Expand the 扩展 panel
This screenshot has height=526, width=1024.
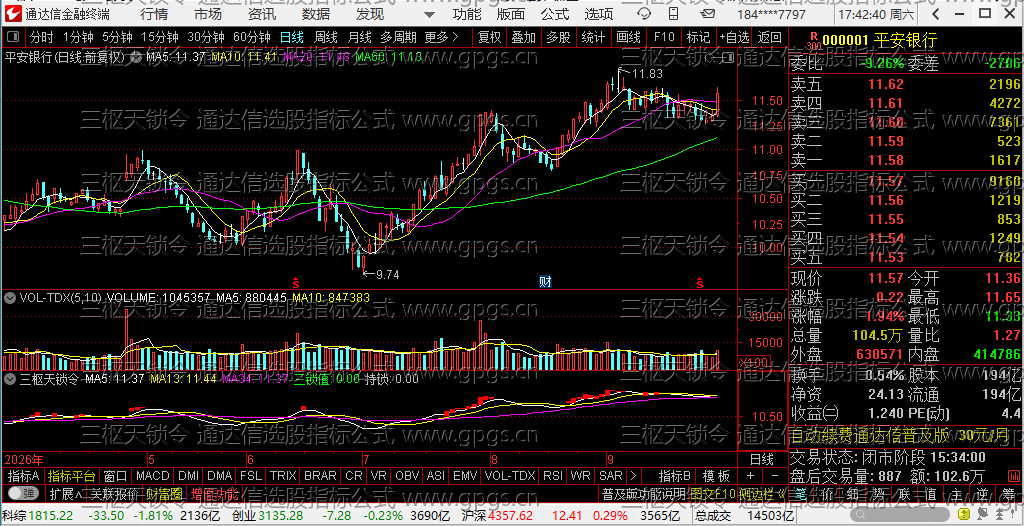point(65,493)
